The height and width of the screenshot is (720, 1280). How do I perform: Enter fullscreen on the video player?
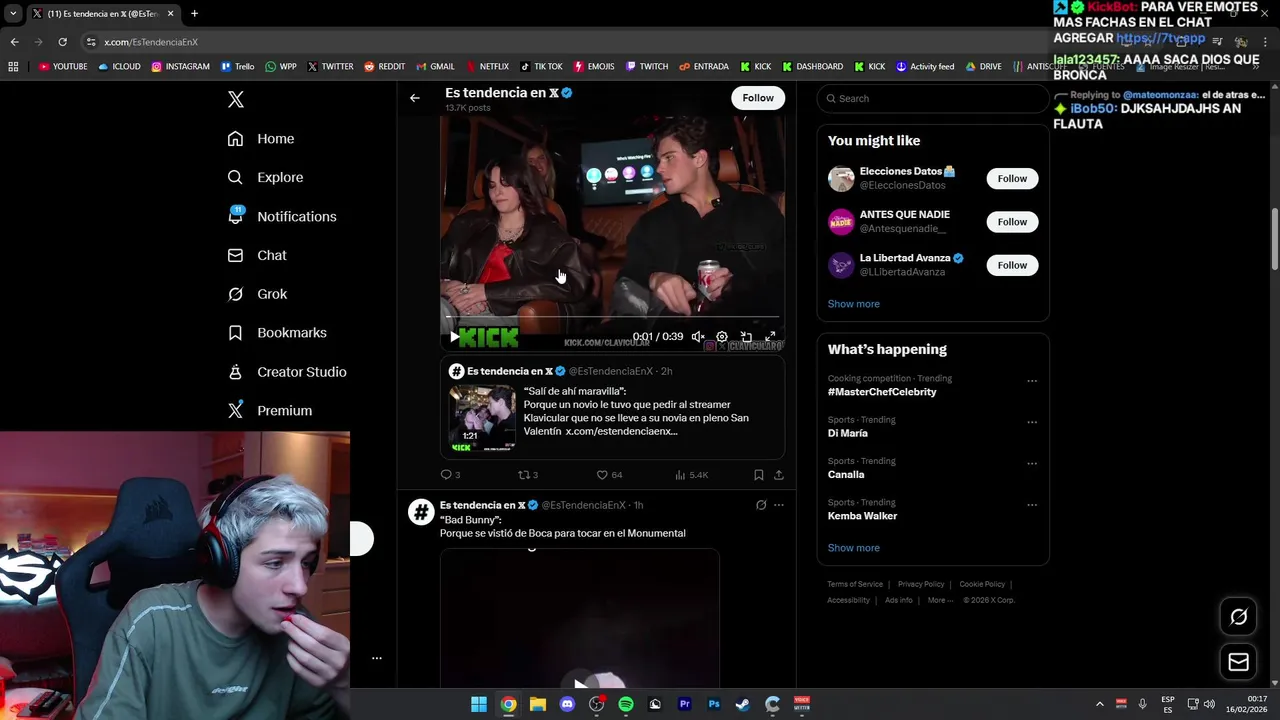pos(770,337)
